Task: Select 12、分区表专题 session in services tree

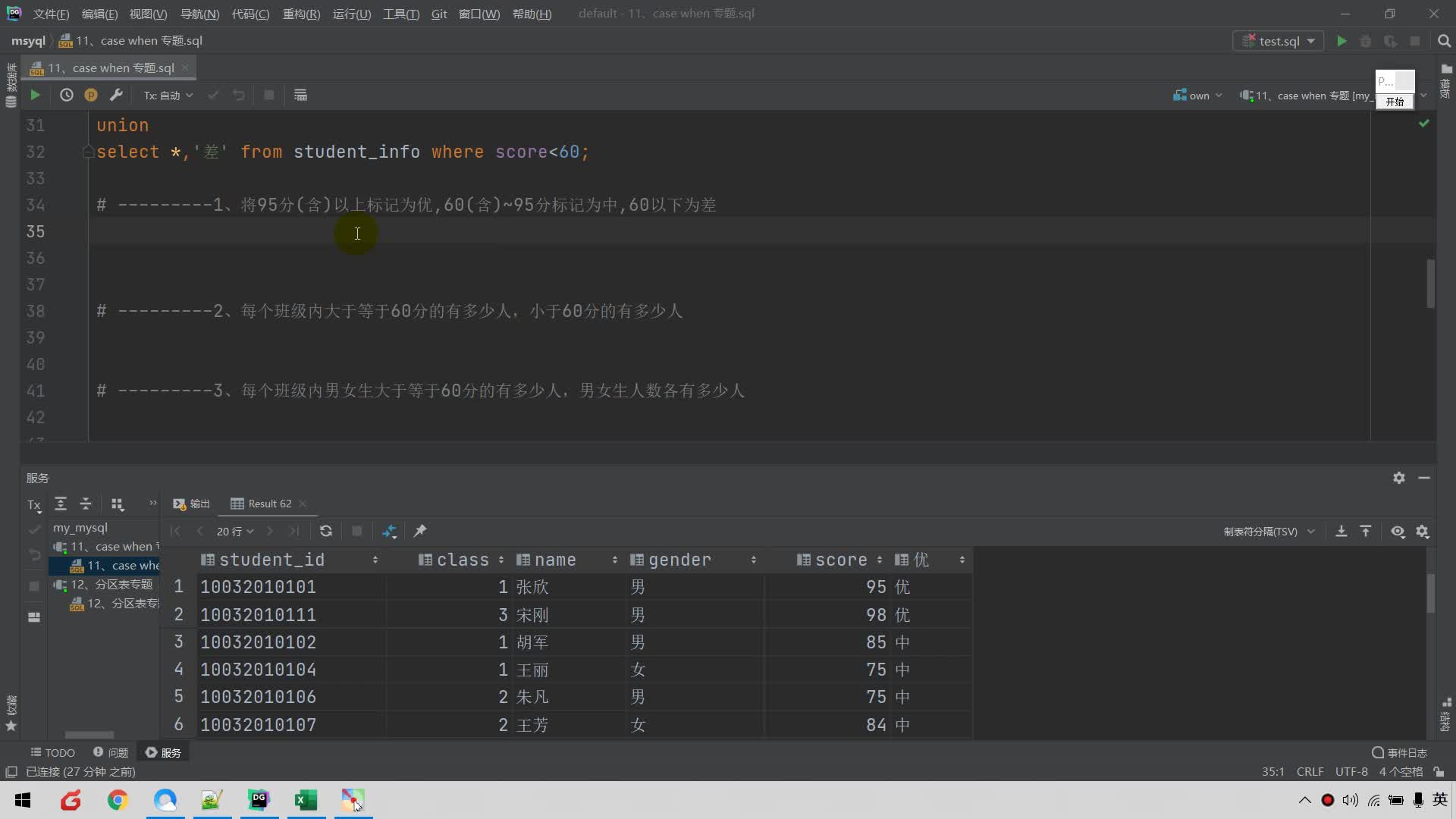Action: (105, 584)
